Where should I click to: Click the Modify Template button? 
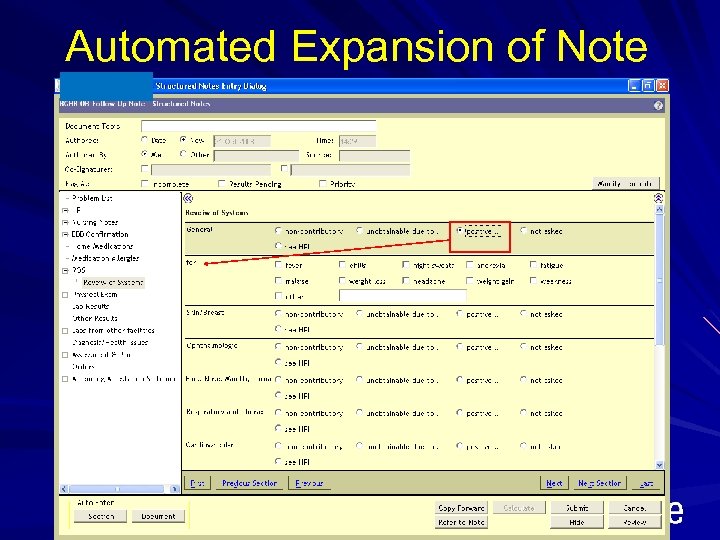point(626,184)
